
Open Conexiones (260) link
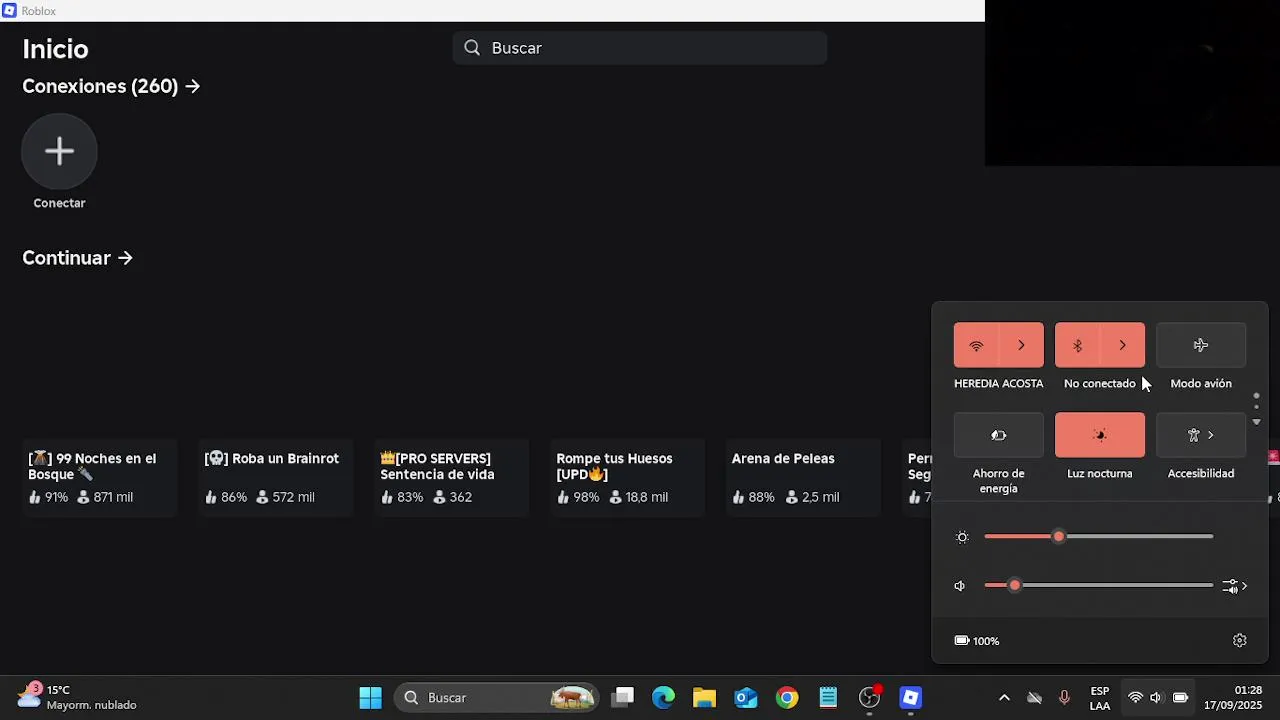pos(111,86)
